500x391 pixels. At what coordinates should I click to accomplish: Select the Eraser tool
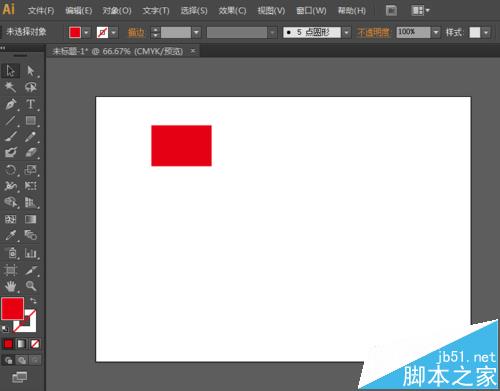(x=31, y=153)
